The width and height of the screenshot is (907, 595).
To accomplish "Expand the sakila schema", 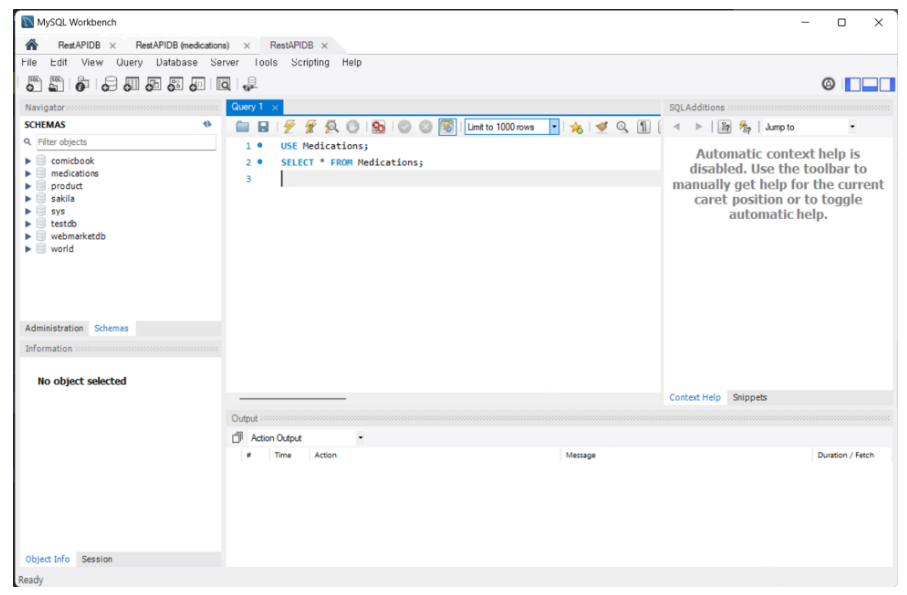I will click(x=28, y=199).
